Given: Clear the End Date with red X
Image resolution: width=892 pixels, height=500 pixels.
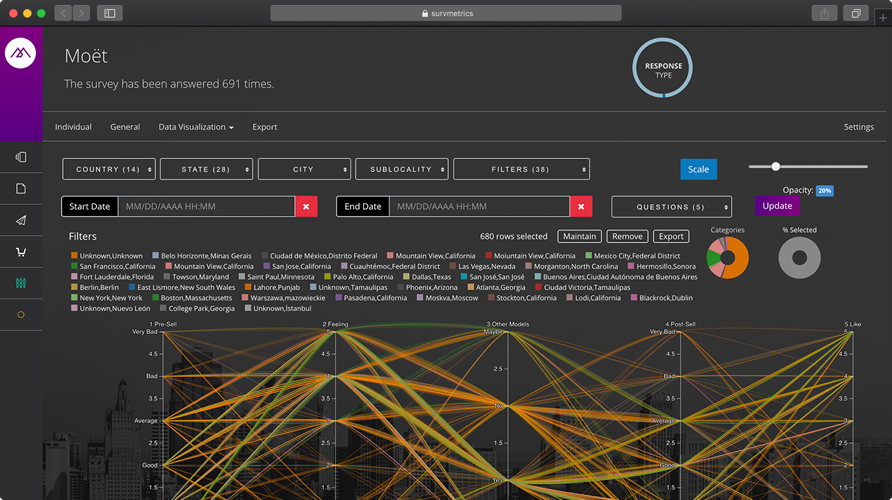Looking at the screenshot, I should (x=581, y=206).
